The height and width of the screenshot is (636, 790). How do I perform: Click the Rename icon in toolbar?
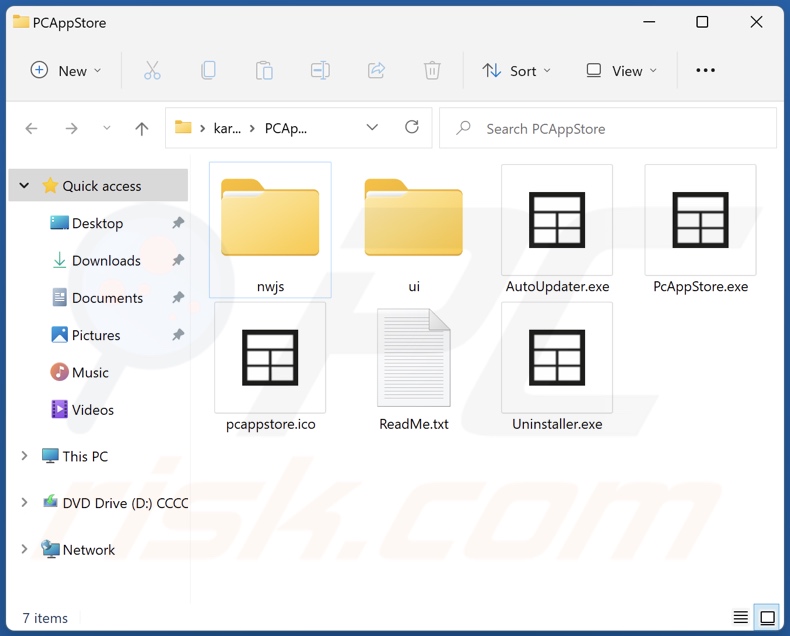320,71
